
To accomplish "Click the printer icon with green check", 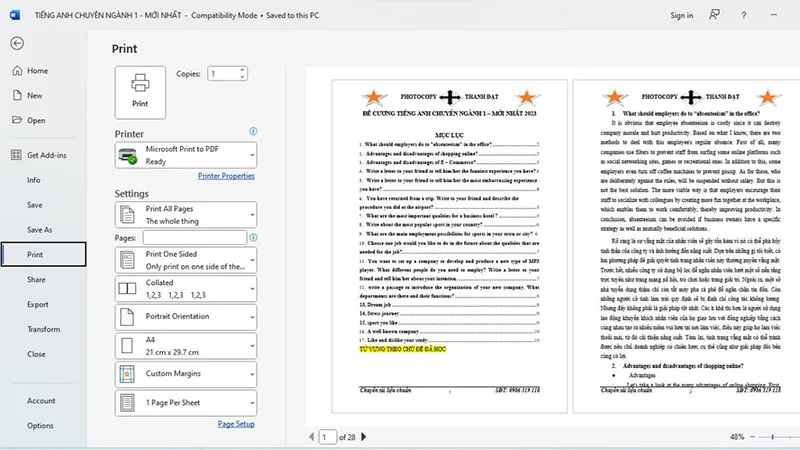I will click(x=127, y=155).
